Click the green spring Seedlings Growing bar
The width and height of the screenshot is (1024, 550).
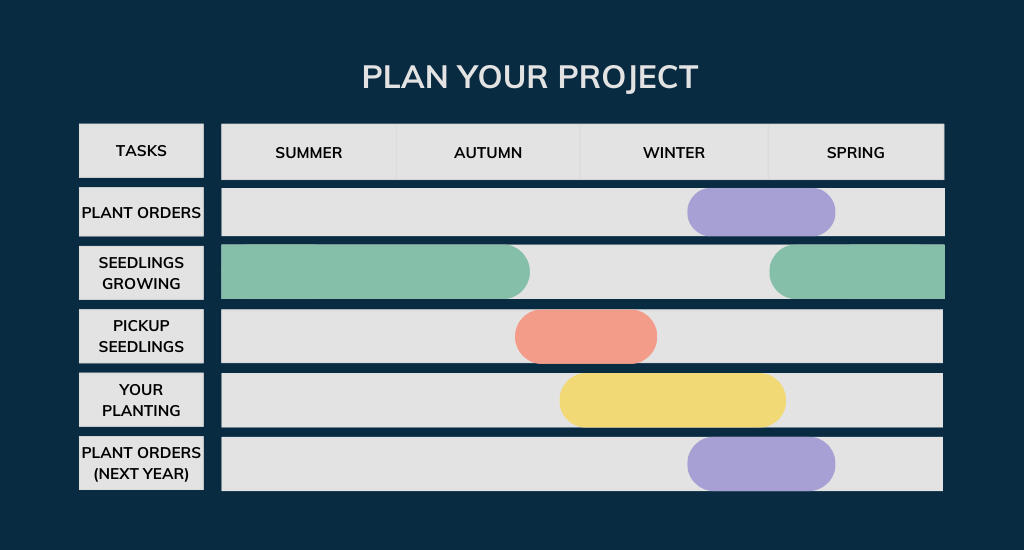[857, 272]
